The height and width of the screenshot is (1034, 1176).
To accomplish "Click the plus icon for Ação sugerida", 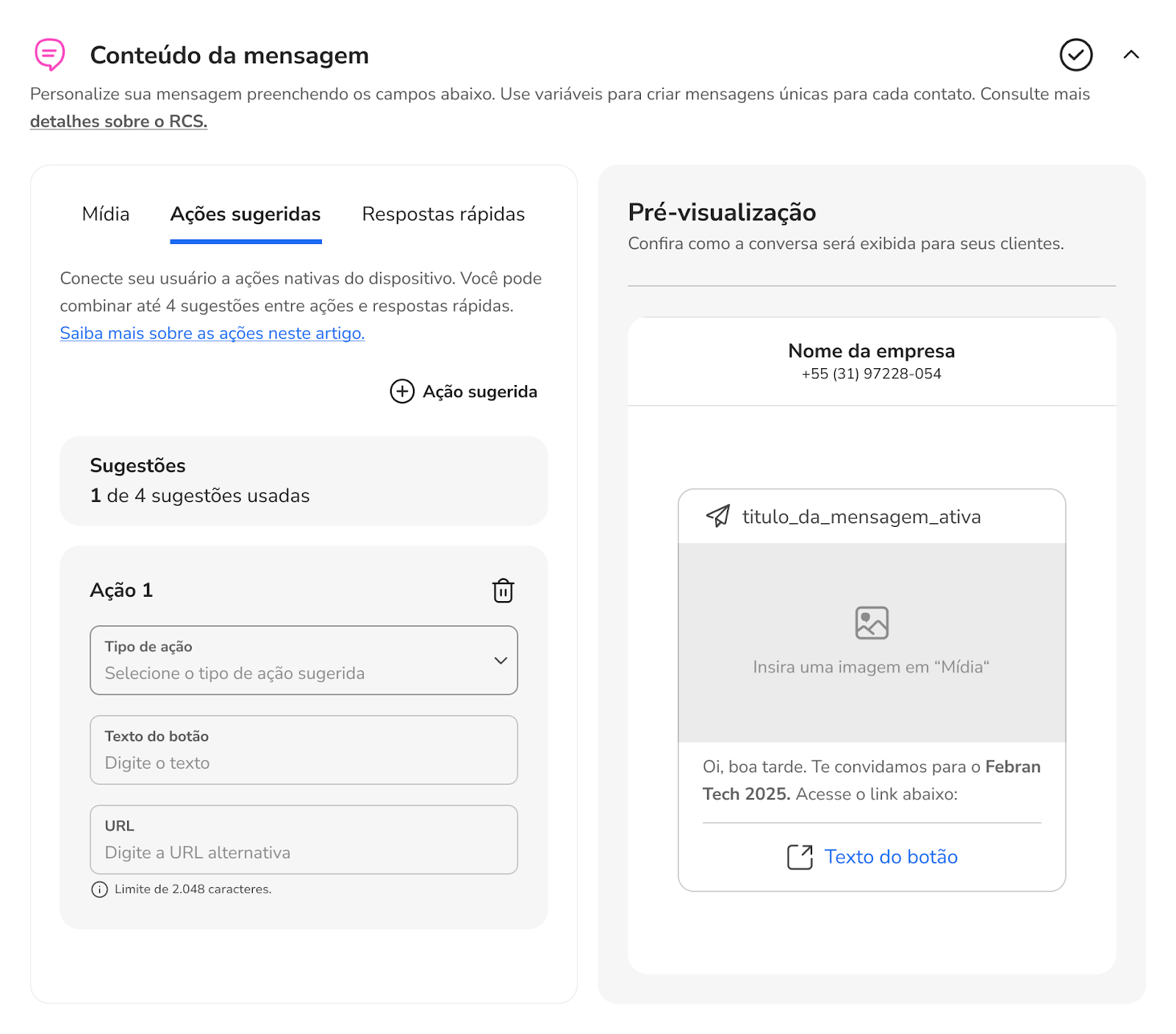I will pyautogui.click(x=402, y=392).
